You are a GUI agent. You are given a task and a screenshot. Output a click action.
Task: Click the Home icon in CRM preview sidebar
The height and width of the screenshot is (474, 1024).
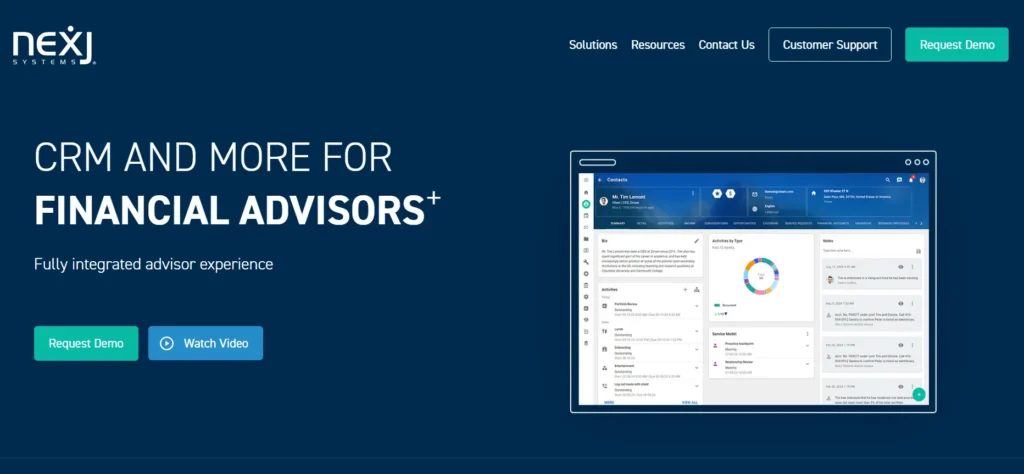(586, 193)
